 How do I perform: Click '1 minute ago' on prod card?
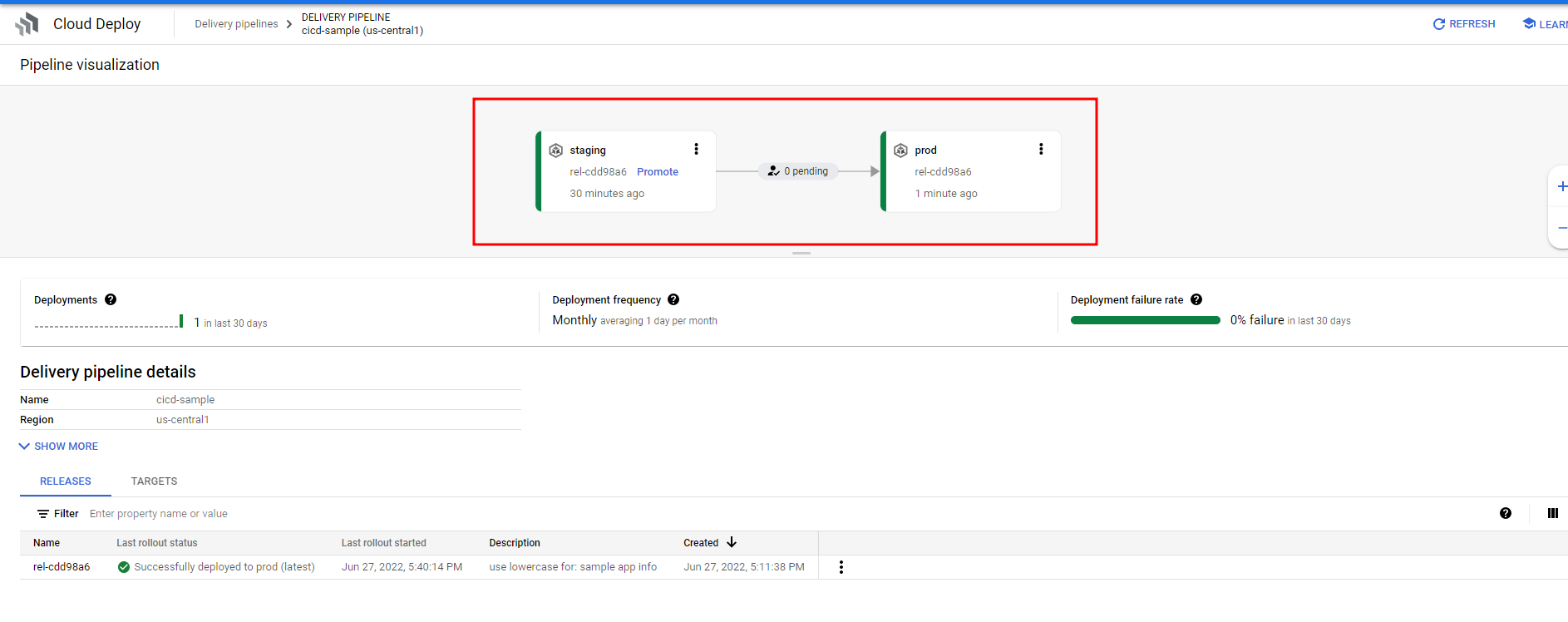(946, 194)
